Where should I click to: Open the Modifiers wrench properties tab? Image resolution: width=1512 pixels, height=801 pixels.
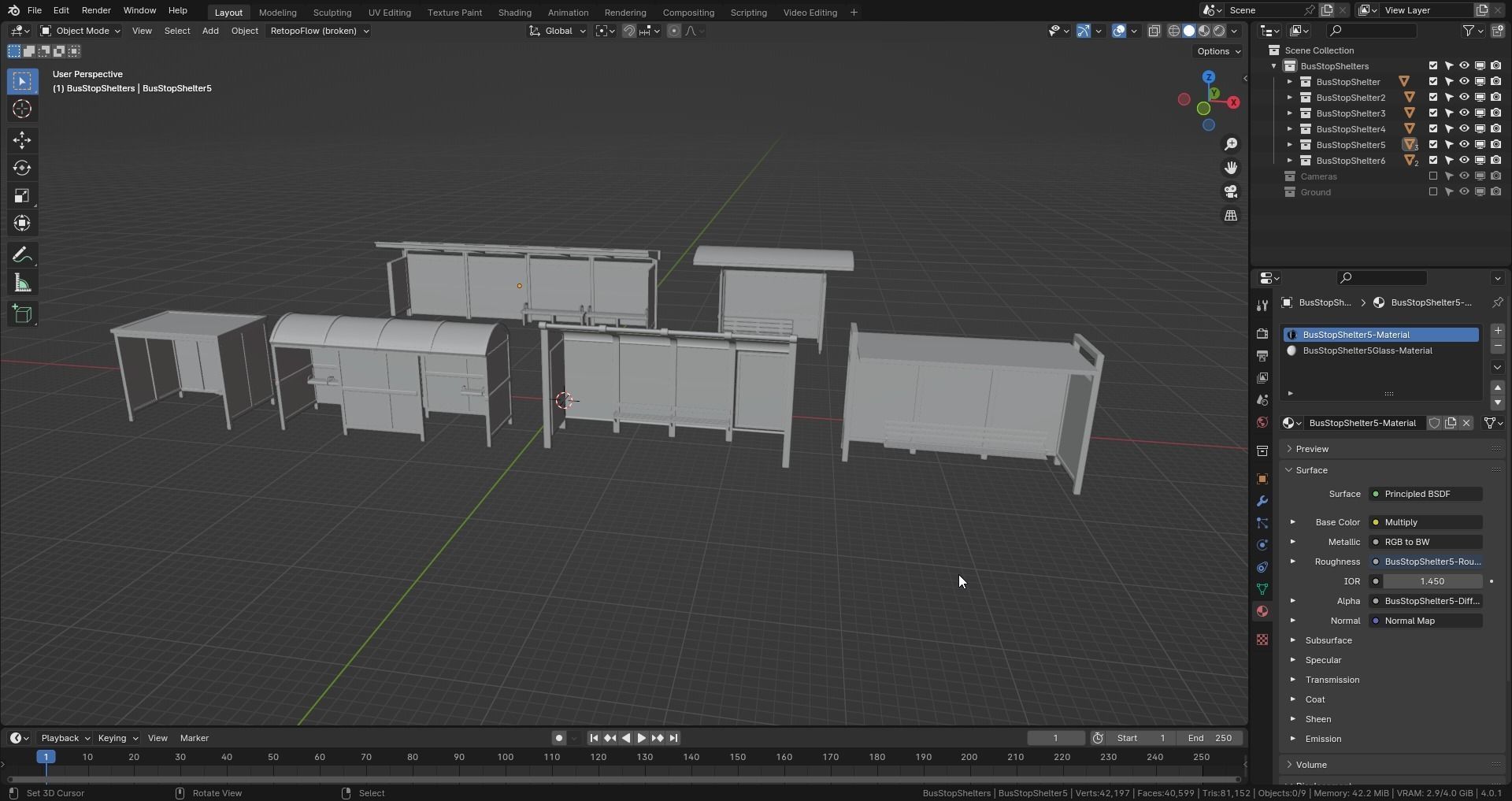[x=1262, y=501]
